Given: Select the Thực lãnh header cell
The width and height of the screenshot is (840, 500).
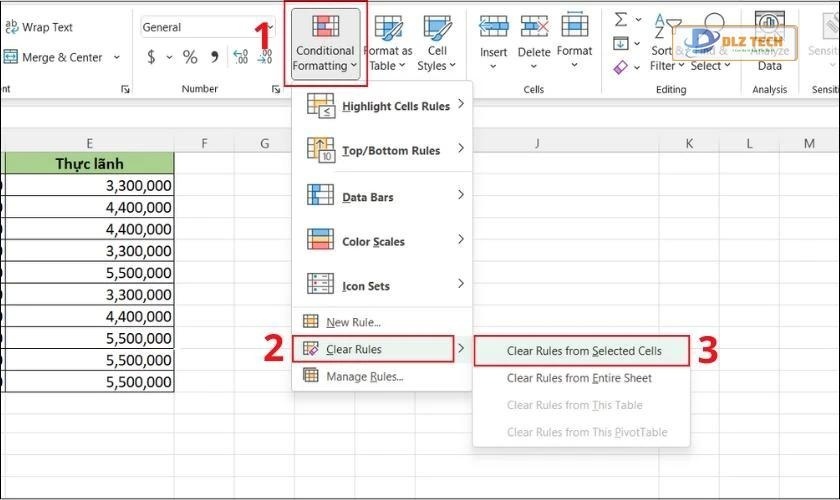Looking at the screenshot, I should 89,163.
